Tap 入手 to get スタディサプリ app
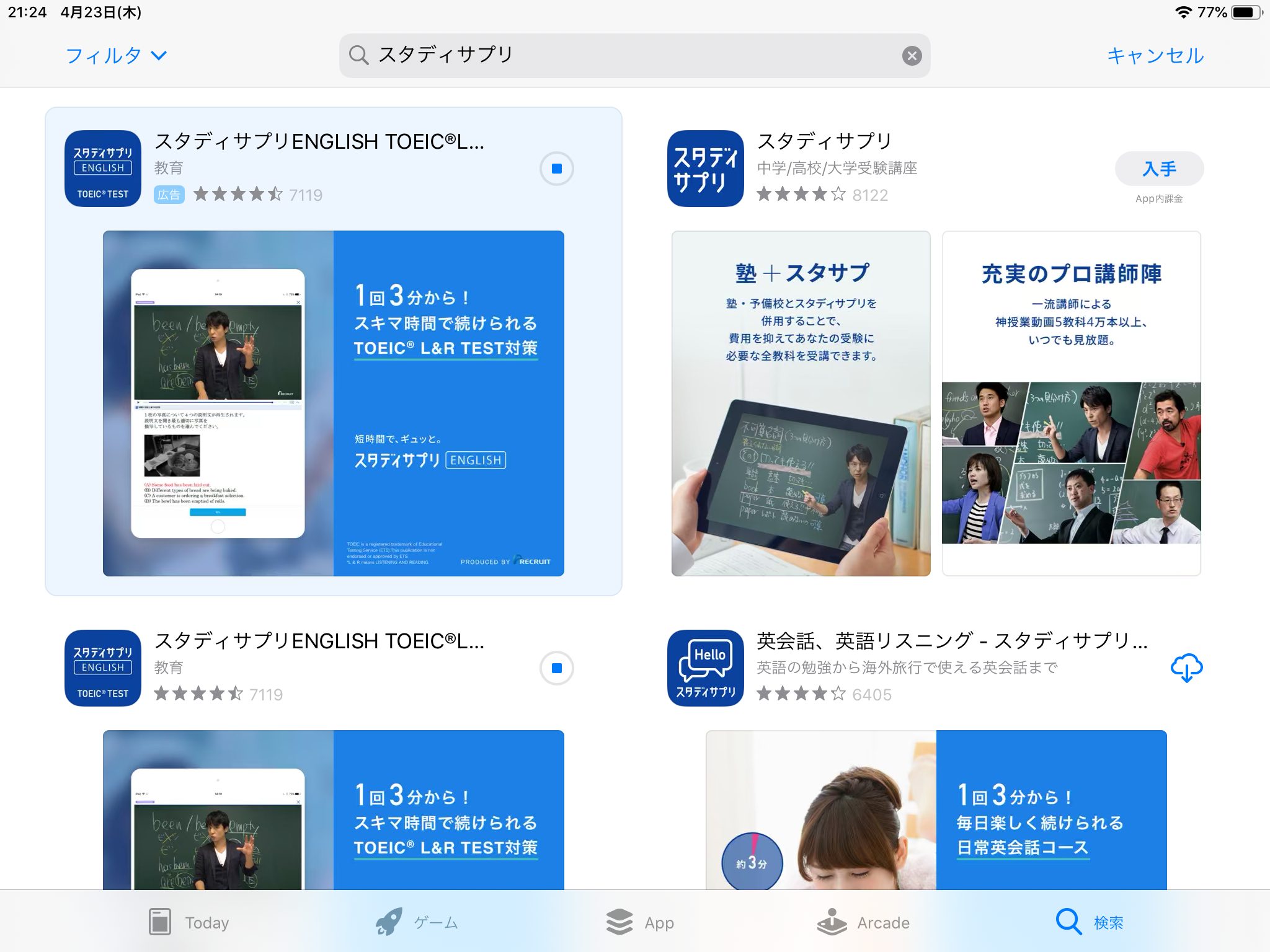 [1159, 169]
